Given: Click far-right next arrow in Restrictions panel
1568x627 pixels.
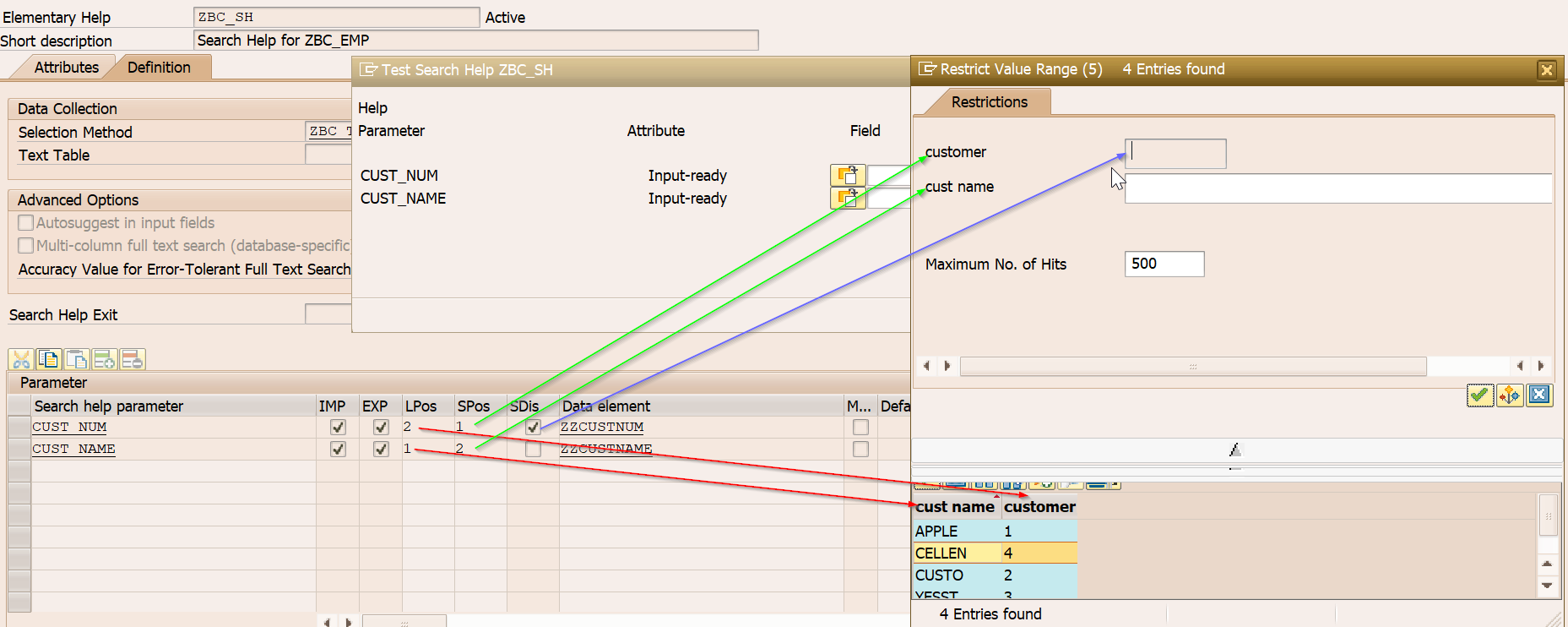Looking at the screenshot, I should (1541, 366).
